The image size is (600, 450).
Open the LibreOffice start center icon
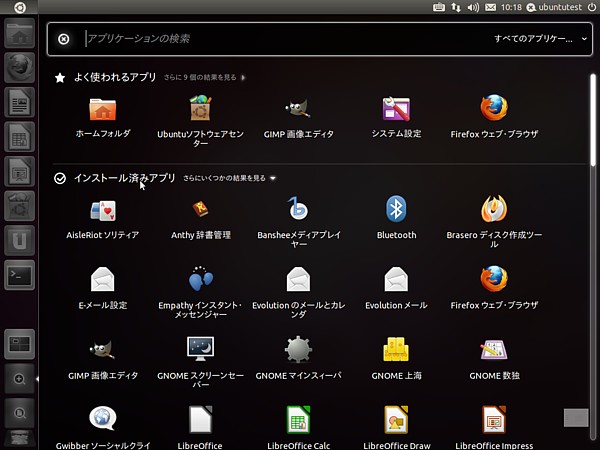200,419
